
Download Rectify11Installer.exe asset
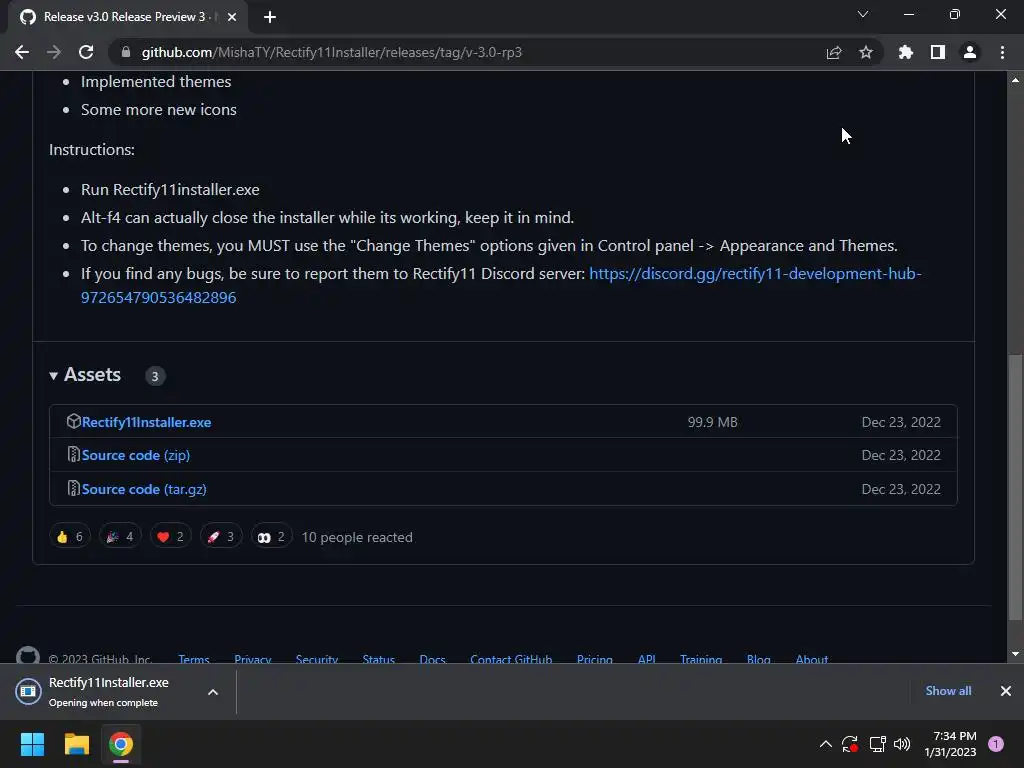pyautogui.click(x=146, y=422)
